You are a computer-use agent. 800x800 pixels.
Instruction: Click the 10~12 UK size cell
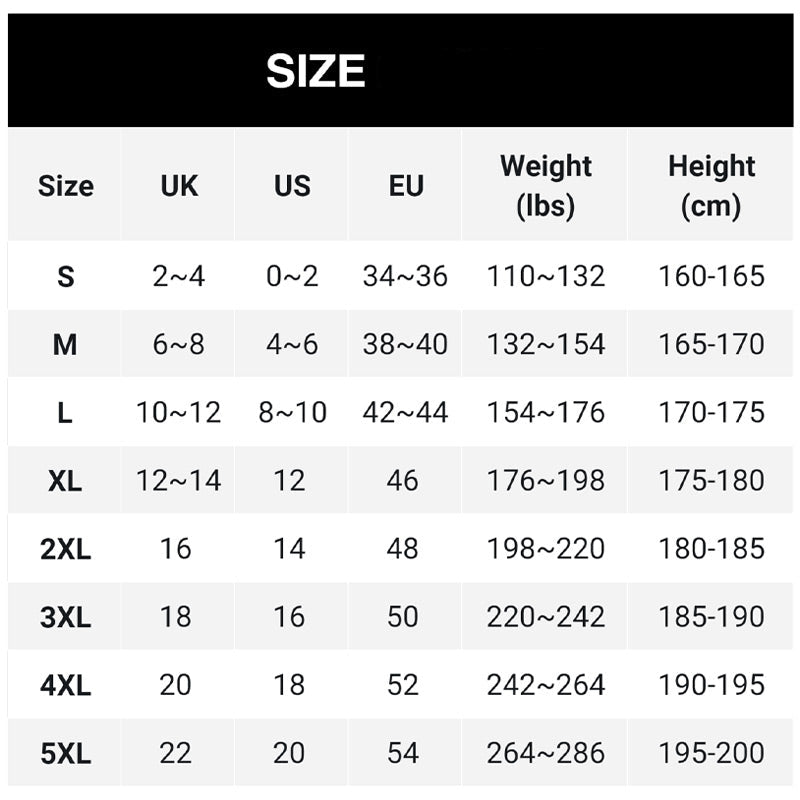pyautogui.click(x=179, y=413)
